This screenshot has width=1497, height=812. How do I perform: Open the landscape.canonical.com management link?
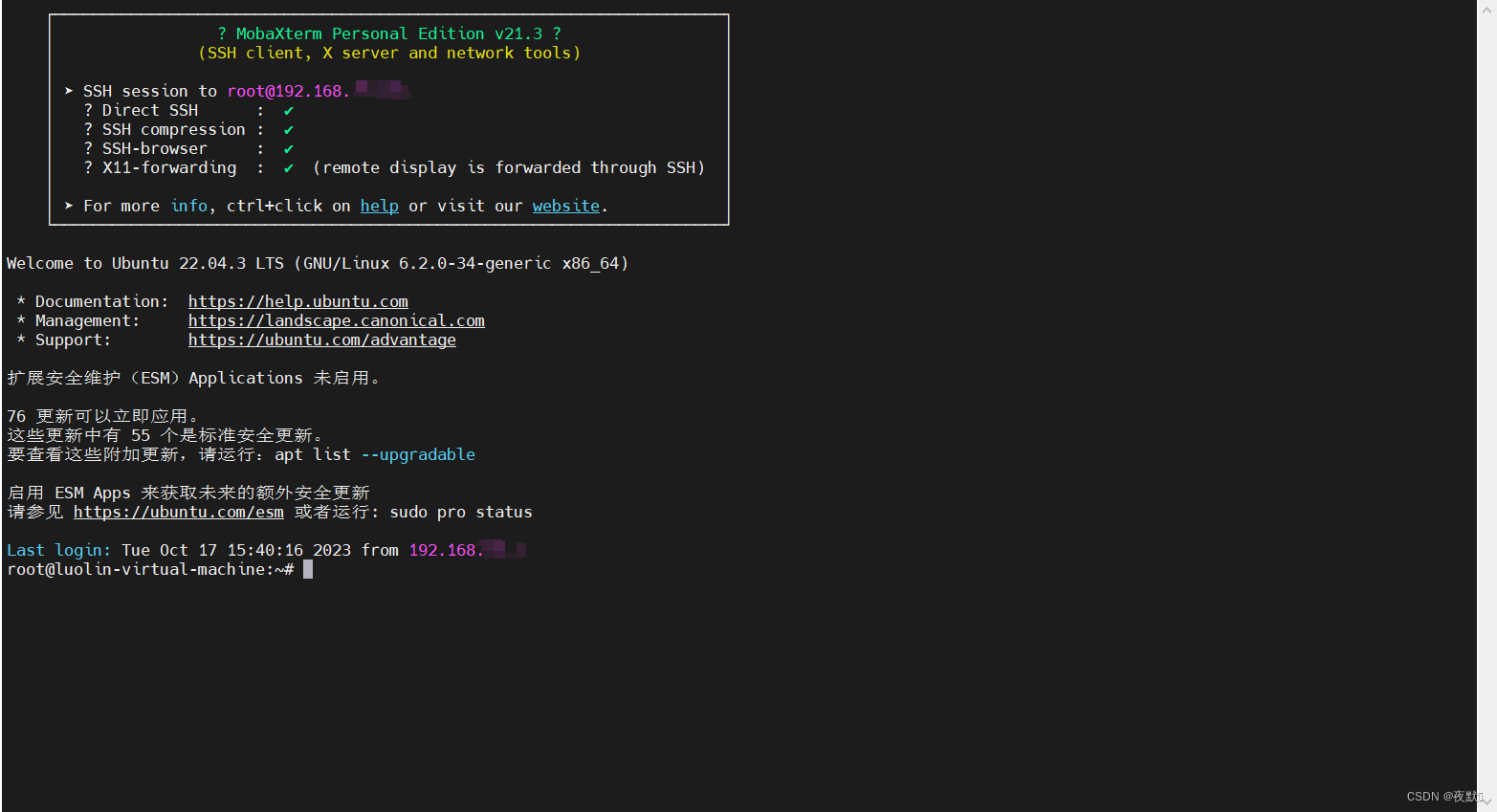pos(336,320)
